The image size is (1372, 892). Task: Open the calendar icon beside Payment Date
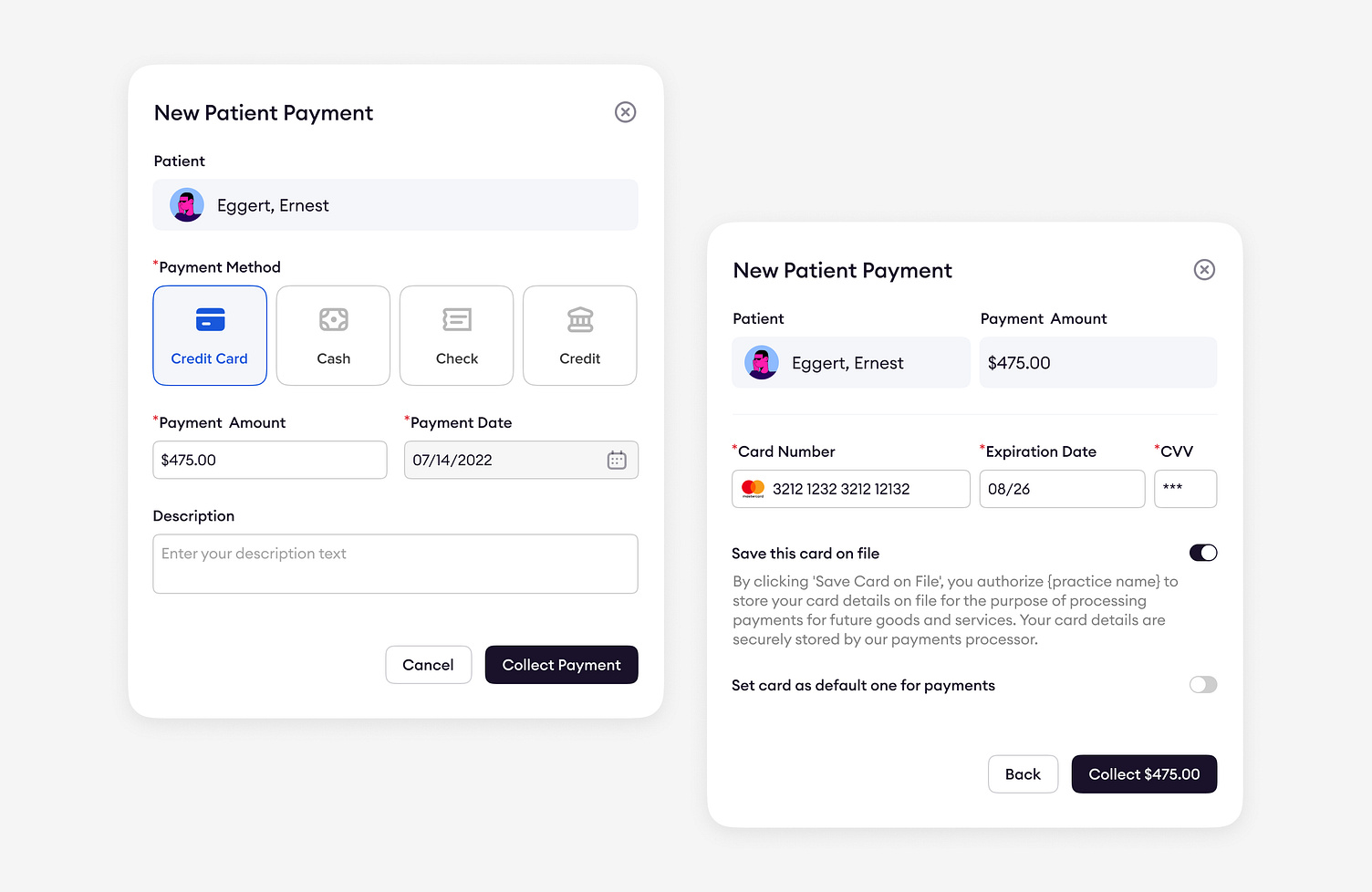[x=617, y=460]
